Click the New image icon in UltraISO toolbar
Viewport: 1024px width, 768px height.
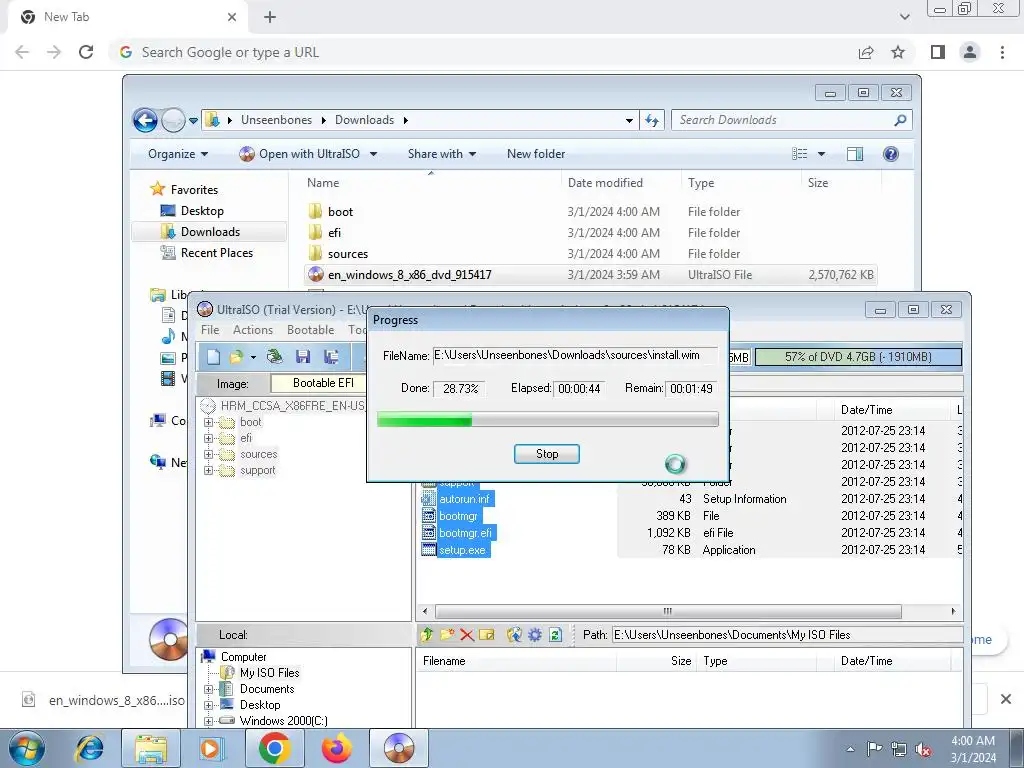tap(213, 357)
